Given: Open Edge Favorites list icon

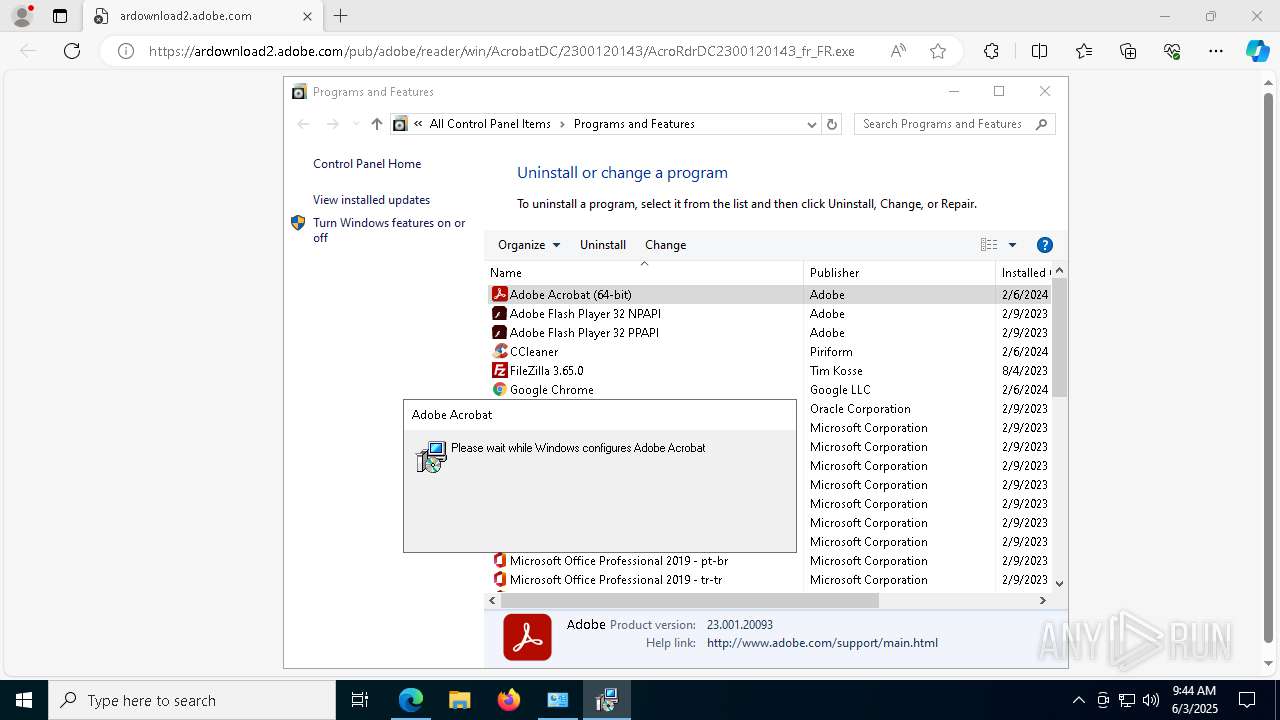Looking at the screenshot, I should point(1084,51).
